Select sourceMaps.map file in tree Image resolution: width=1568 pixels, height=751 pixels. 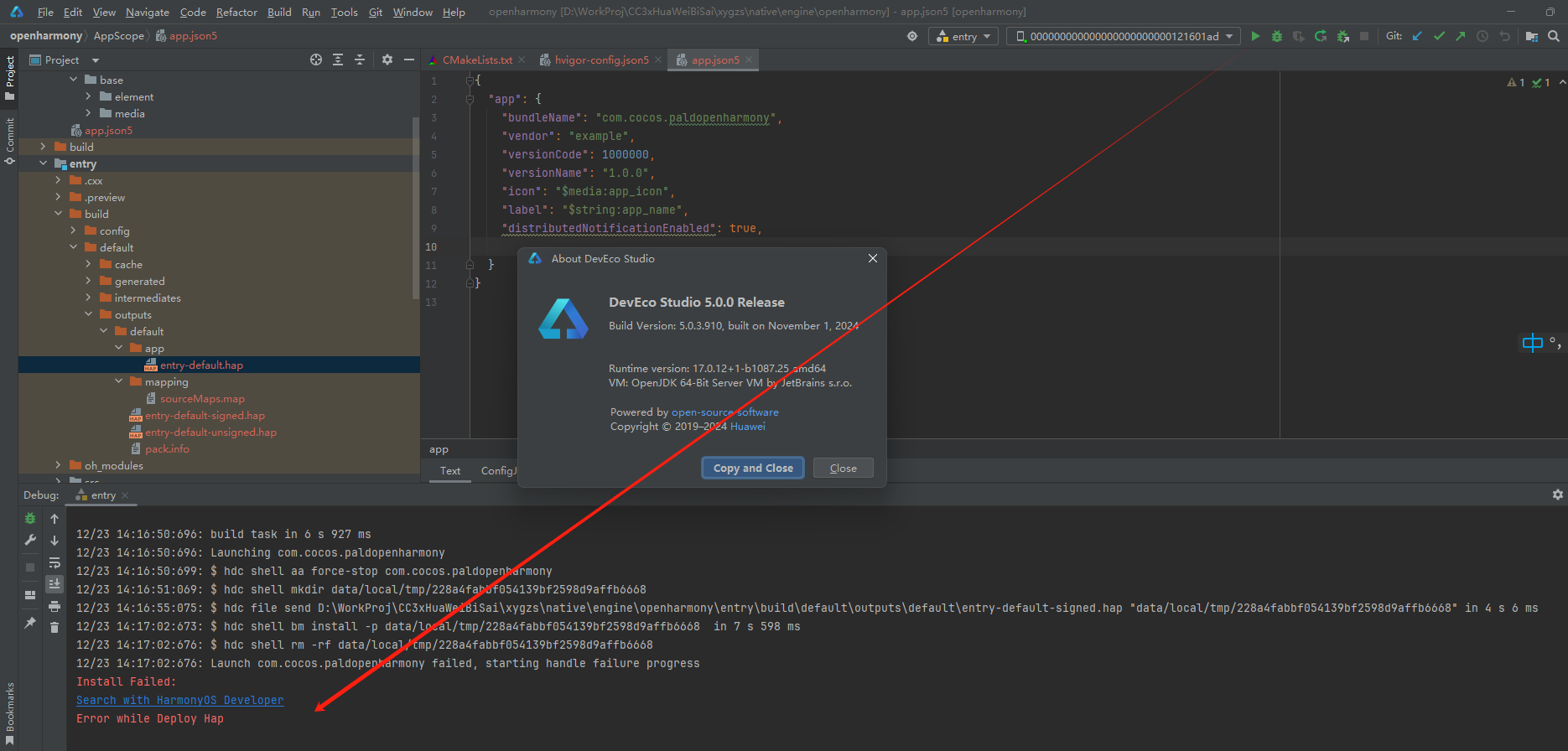point(202,398)
